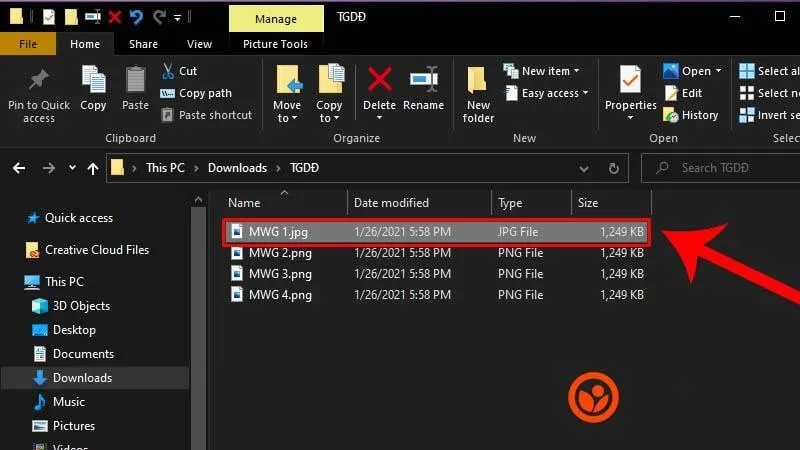Sort by Name column header

tap(286, 203)
